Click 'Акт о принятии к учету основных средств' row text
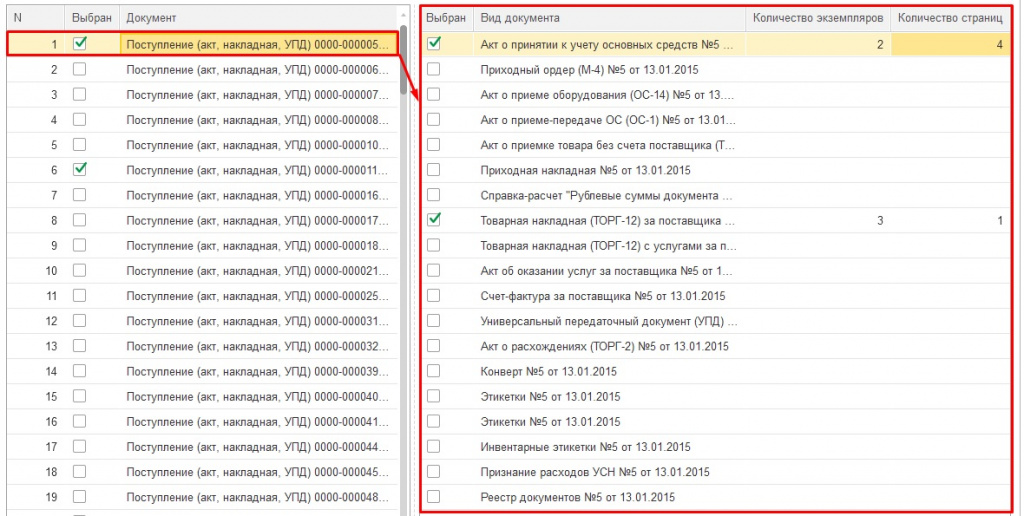The width and height of the screenshot is (1024, 516). point(607,44)
